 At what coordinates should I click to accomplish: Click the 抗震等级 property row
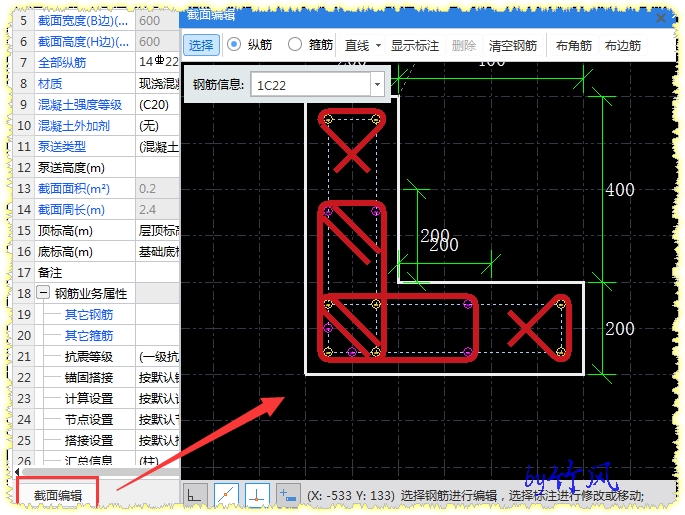click(96, 356)
